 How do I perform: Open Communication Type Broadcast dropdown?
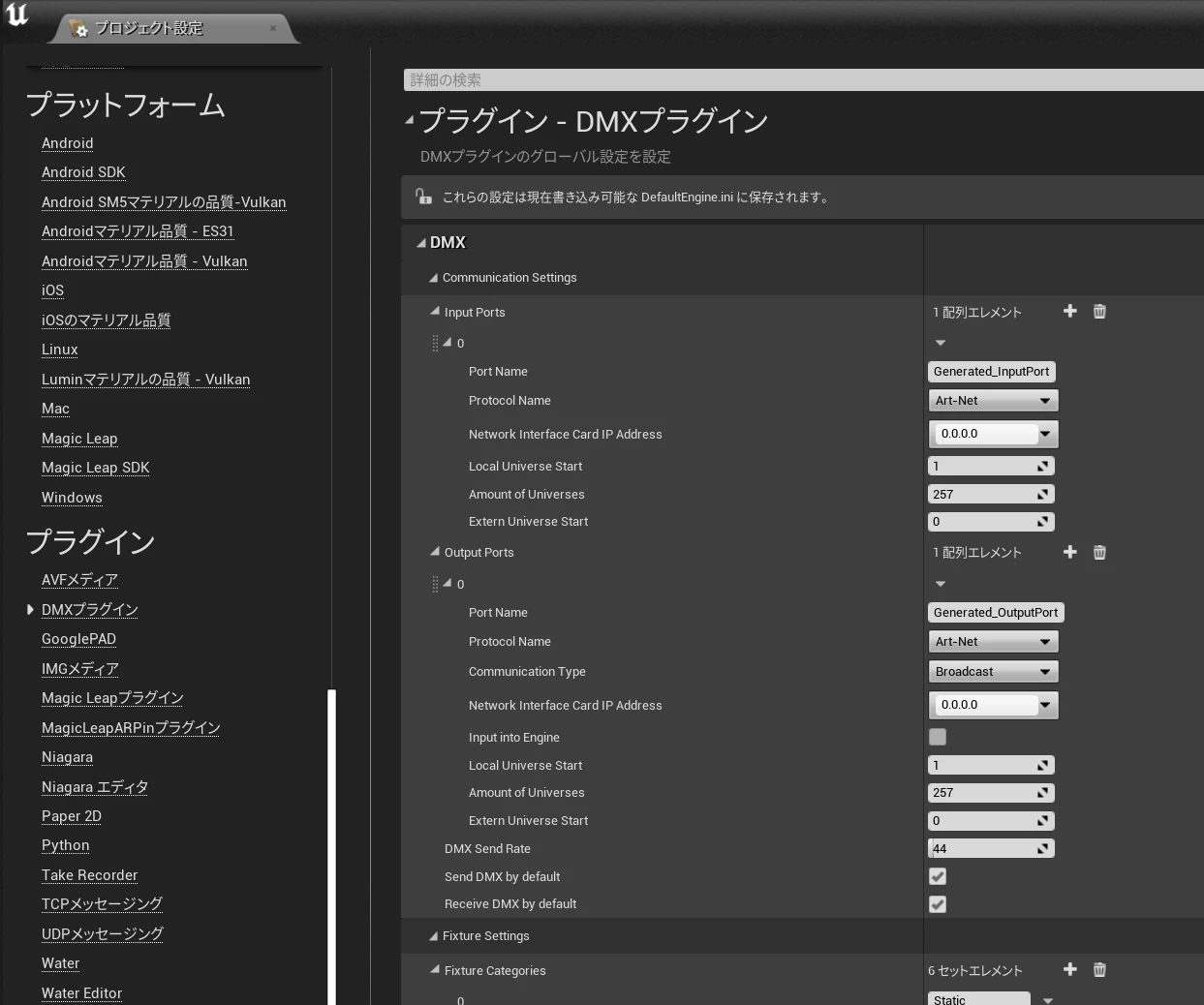993,672
